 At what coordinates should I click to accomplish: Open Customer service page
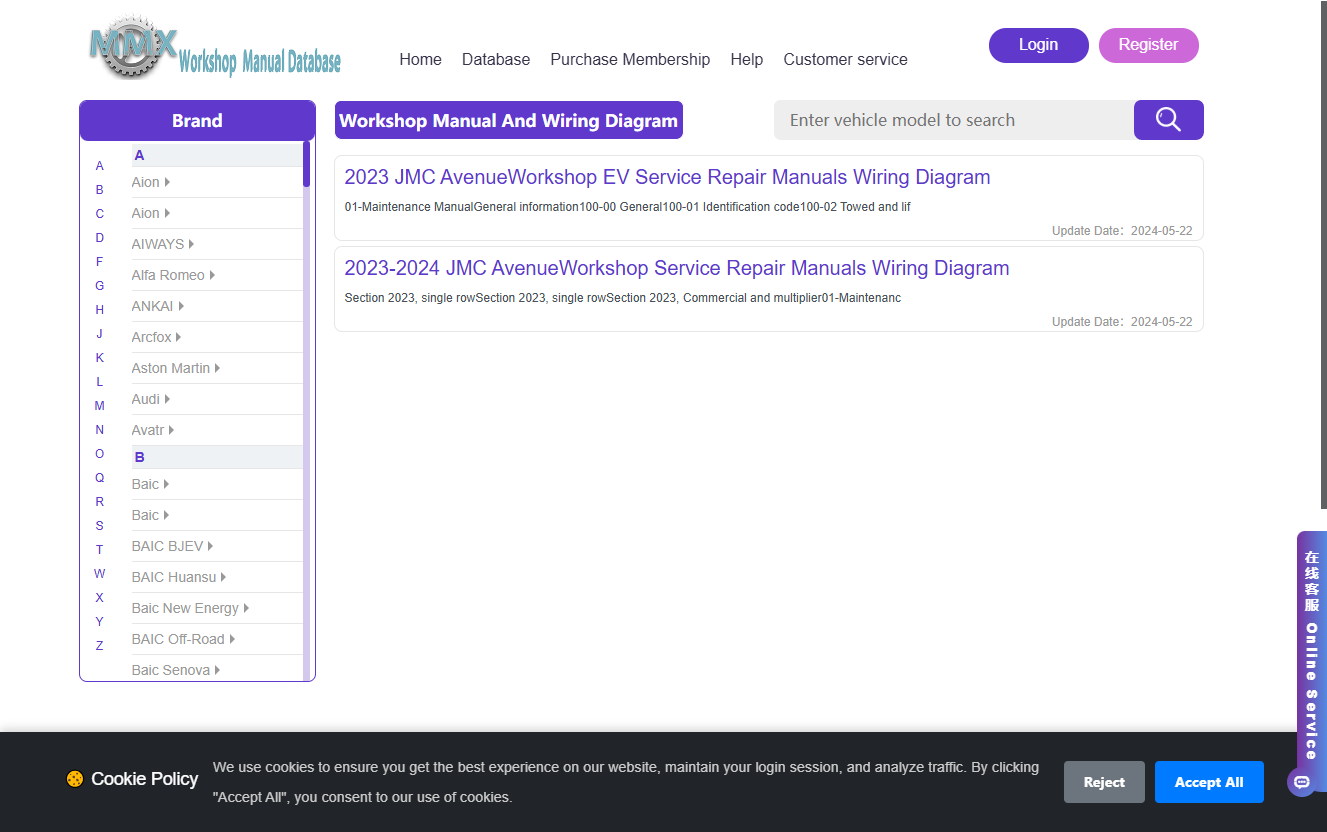[x=845, y=59]
